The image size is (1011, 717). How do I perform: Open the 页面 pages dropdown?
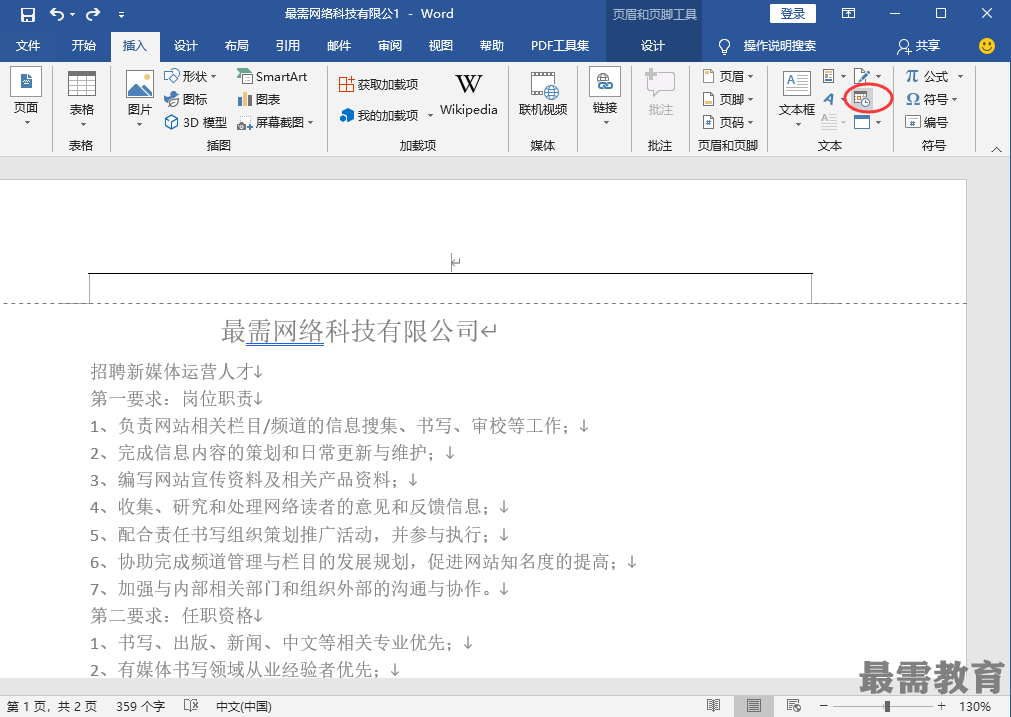[x=26, y=97]
